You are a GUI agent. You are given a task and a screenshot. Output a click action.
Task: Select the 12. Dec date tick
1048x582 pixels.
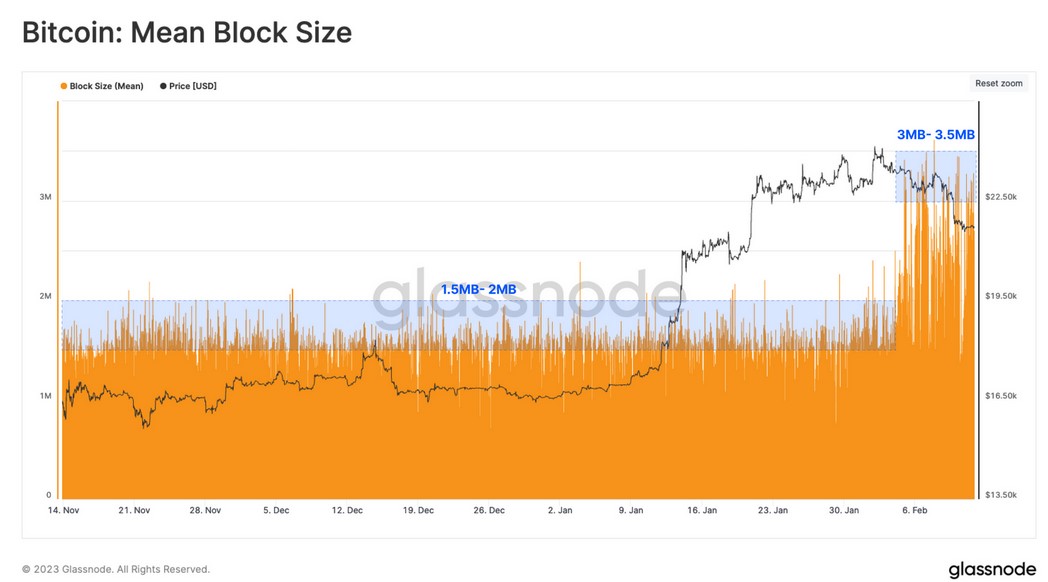(347, 510)
